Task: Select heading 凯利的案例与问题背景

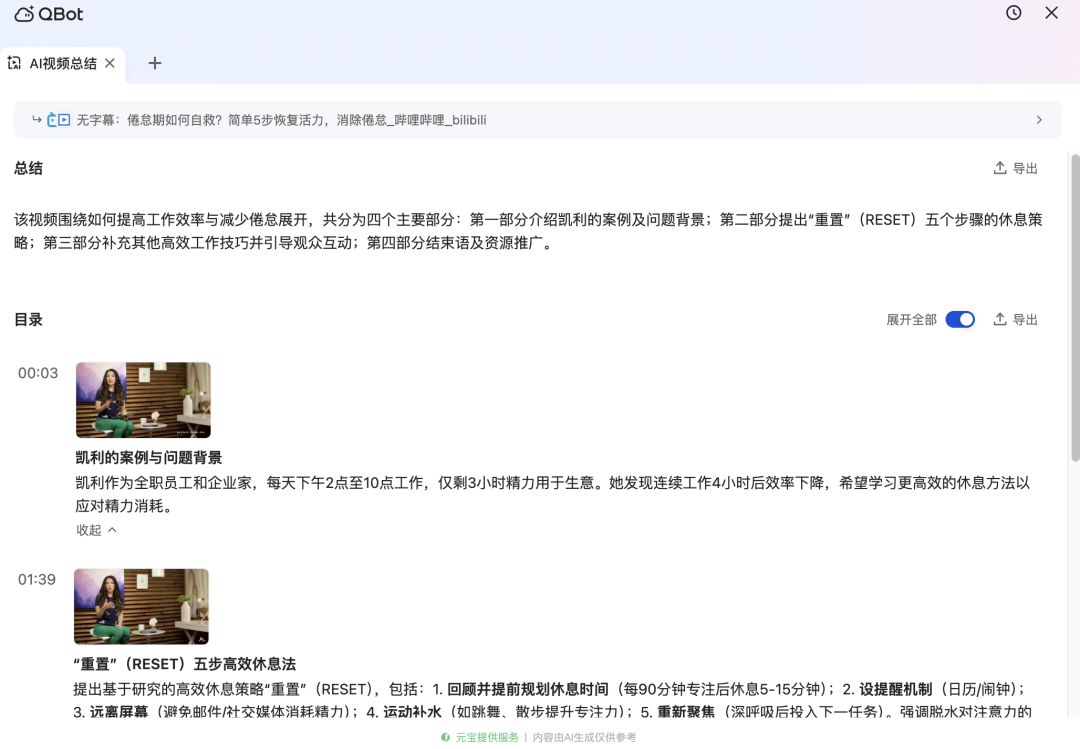Action: pos(149,458)
